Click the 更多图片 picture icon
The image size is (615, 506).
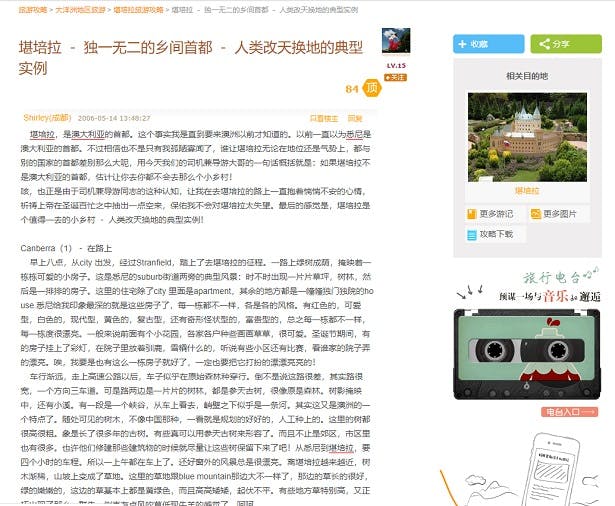537,214
